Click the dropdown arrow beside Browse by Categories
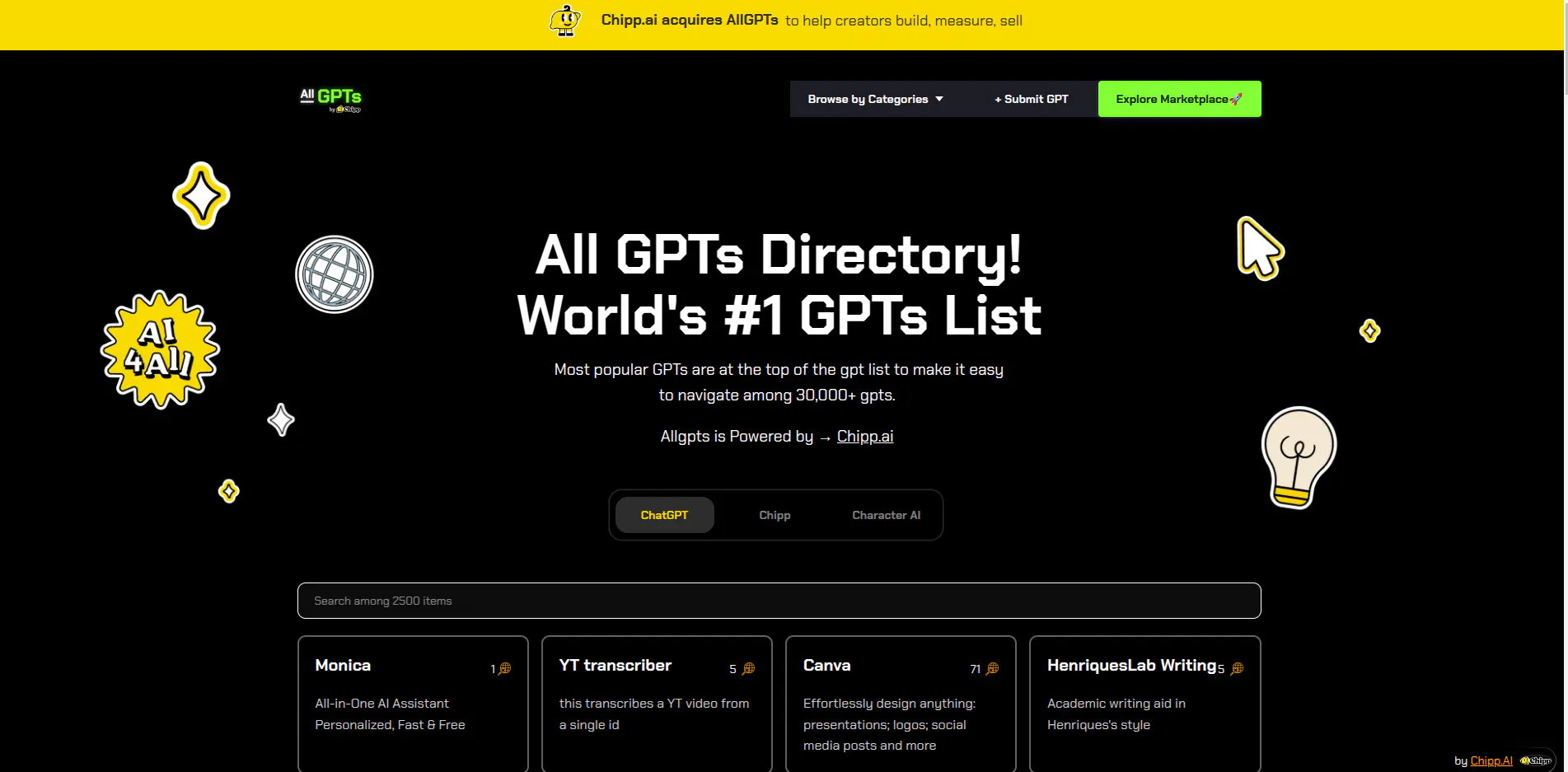 (939, 99)
